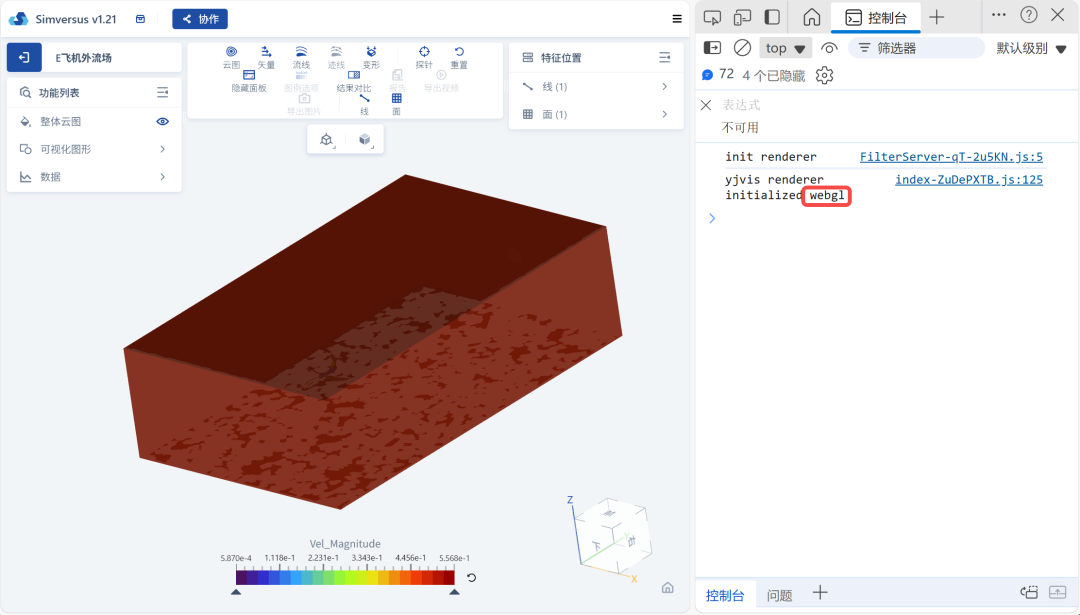Click the right colorbar range slider handle
The width and height of the screenshot is (1080, 615).
(455, 592)
